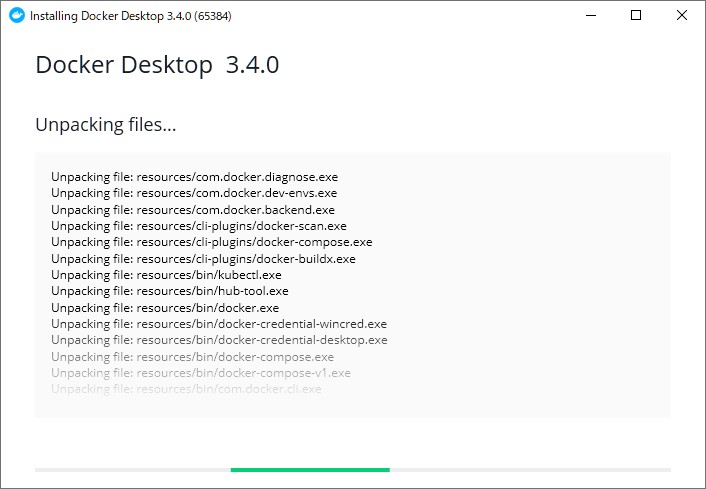Viewport: 706px width, 489px height.
Task: Select the cli-plugins/docker-compose.exe log line
Action: 212,242
